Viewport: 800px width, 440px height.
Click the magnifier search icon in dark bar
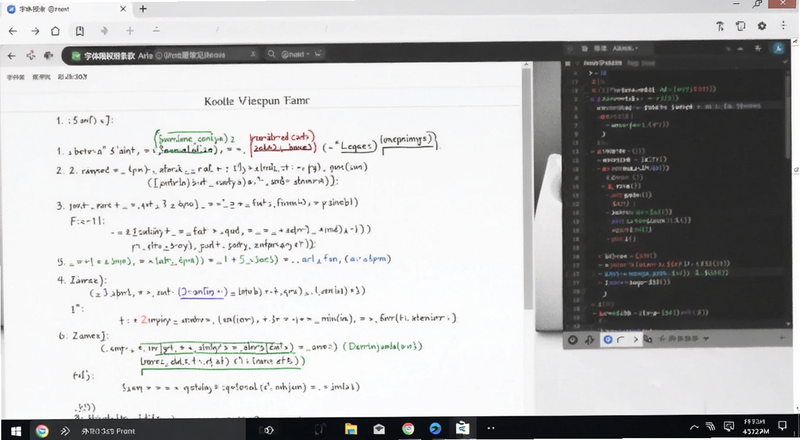click(271, 54)
